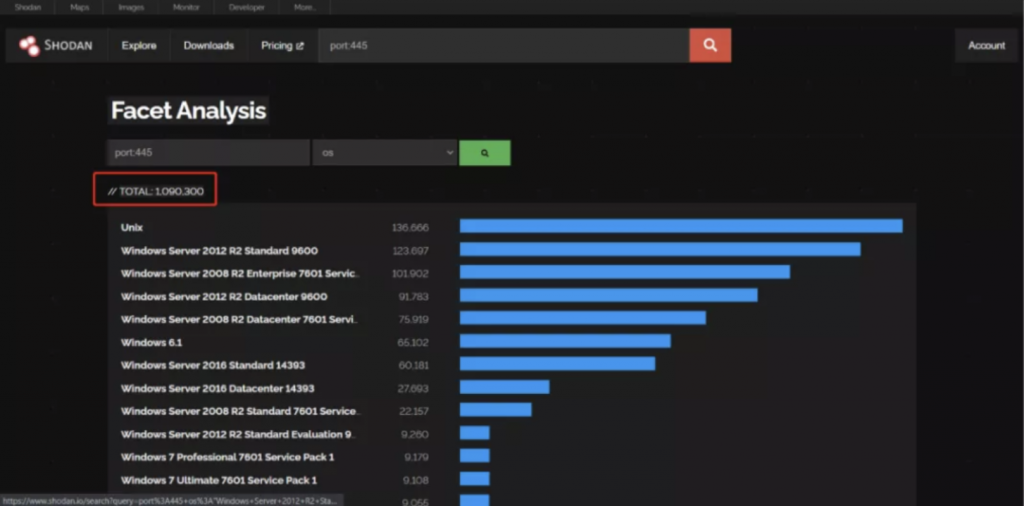1024x506 pixels.
Task: Click Windows Server 2012 R2 Standard Evaluation row
Action: coord(238,434)
